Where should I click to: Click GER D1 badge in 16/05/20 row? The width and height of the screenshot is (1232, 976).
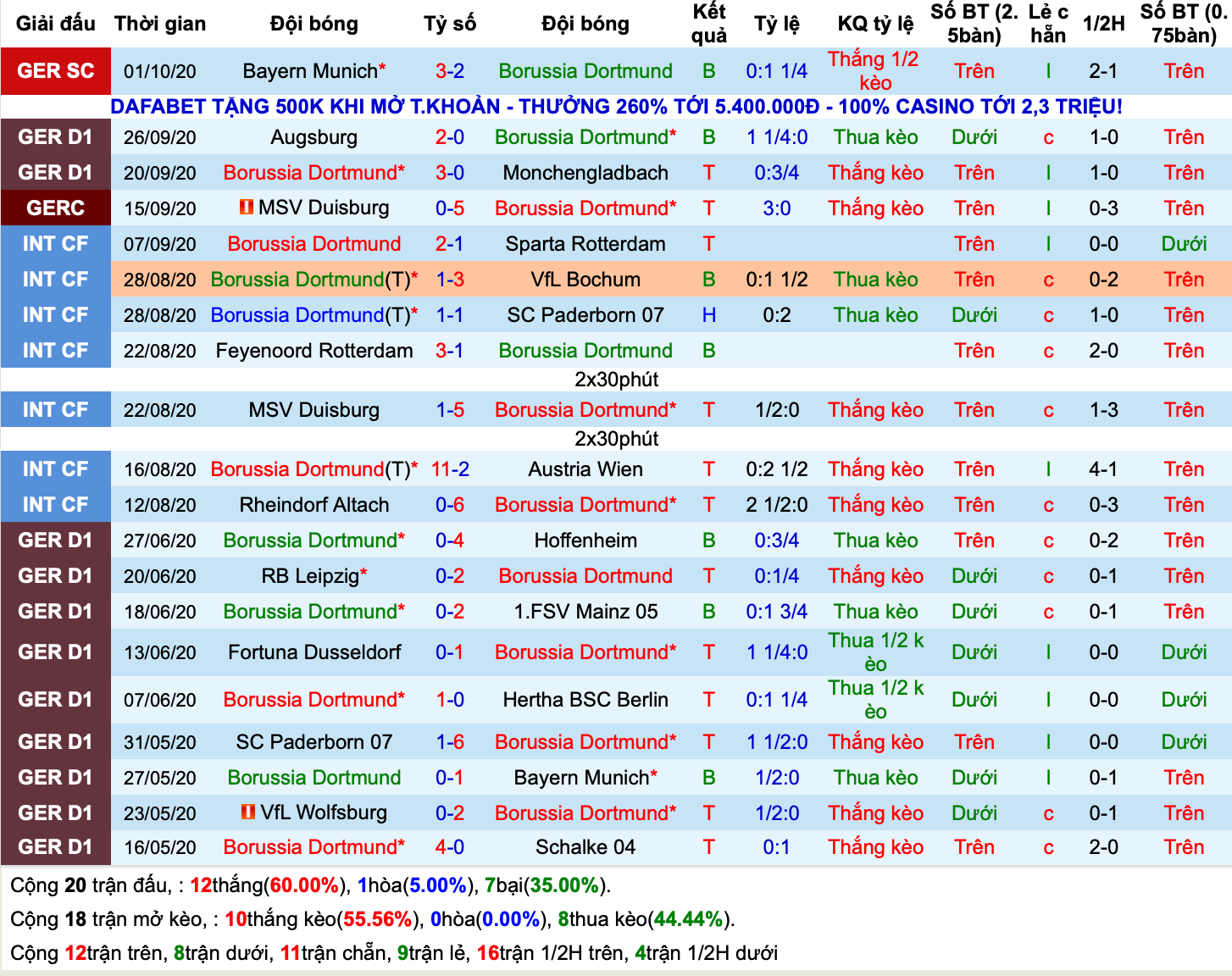pos(56,847)
